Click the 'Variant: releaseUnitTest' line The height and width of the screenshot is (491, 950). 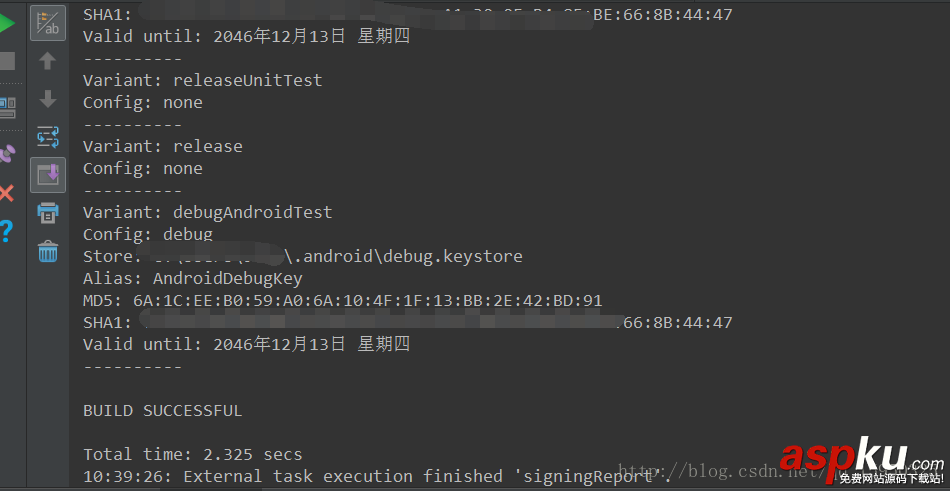202,80
